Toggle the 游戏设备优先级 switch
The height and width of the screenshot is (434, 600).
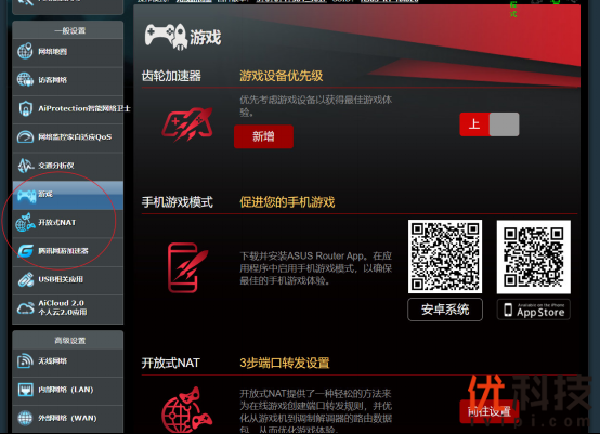[489, 124]
